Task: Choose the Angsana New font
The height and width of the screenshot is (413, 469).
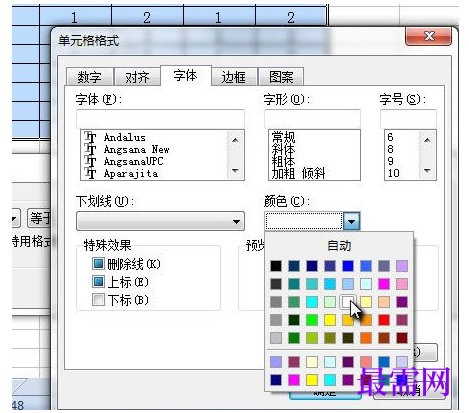Action: coord(136,149)
